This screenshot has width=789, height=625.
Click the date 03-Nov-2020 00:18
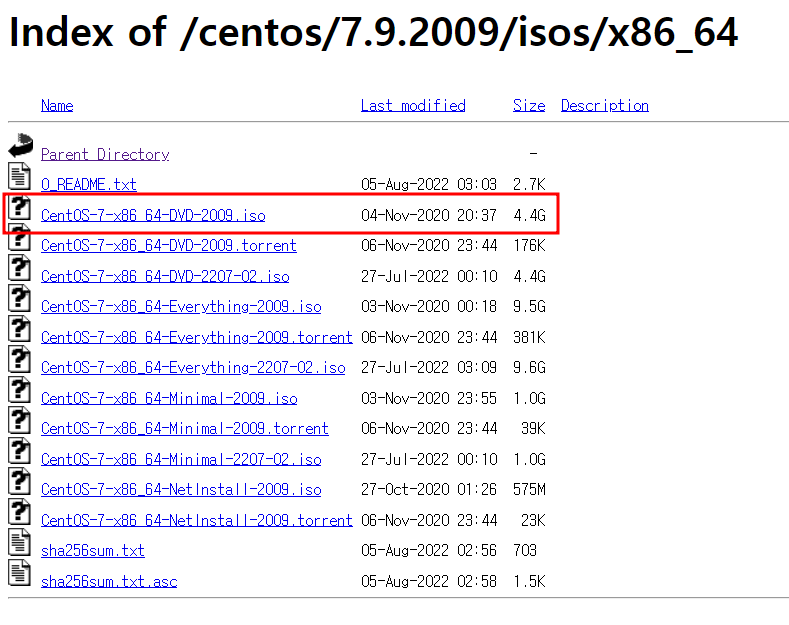(x=429, y=306)
